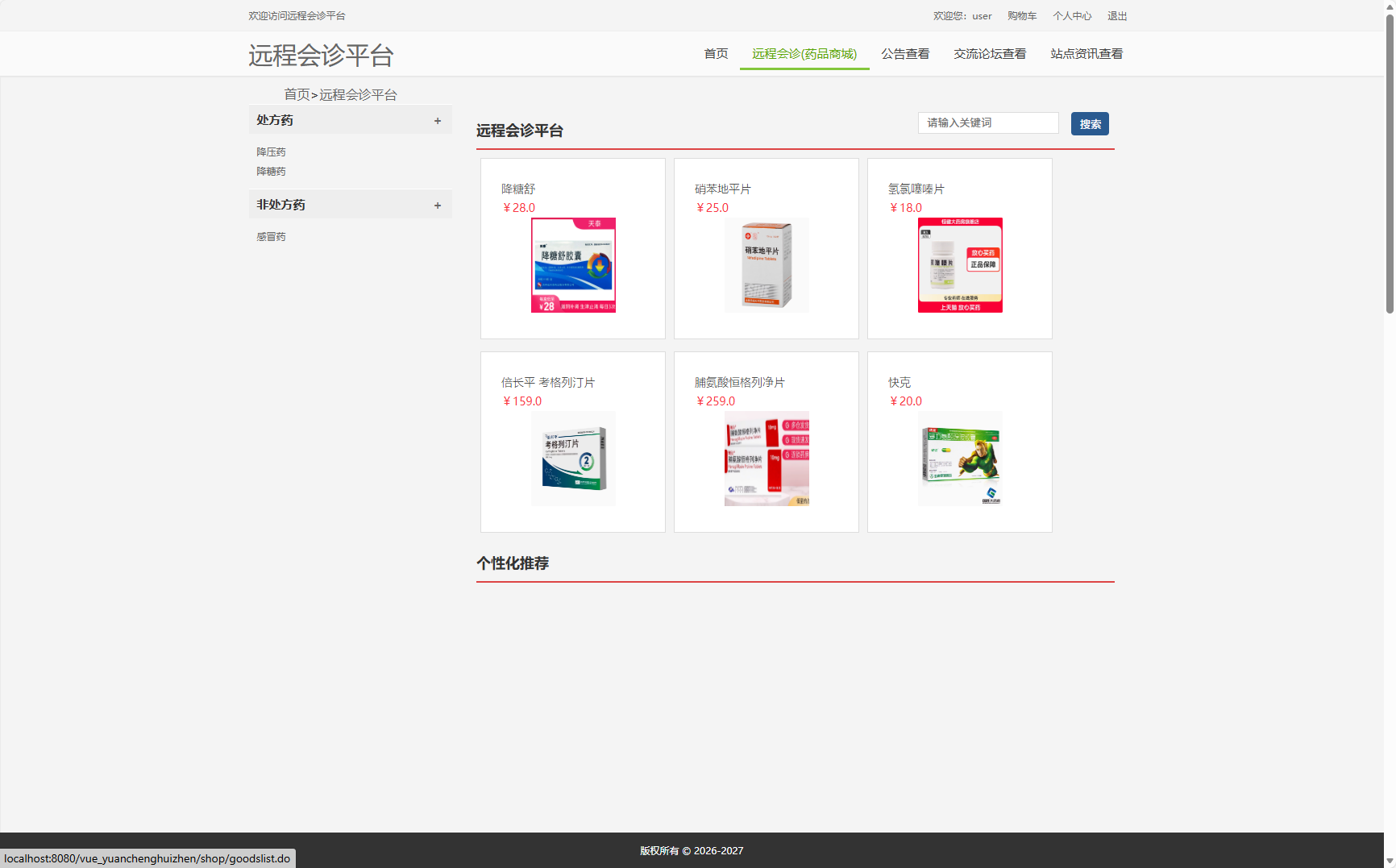Image resolution: width=1396 pixels, height=868 pixels.
Task: Open the 交流论坛查看 section
Action: [989, 53]
